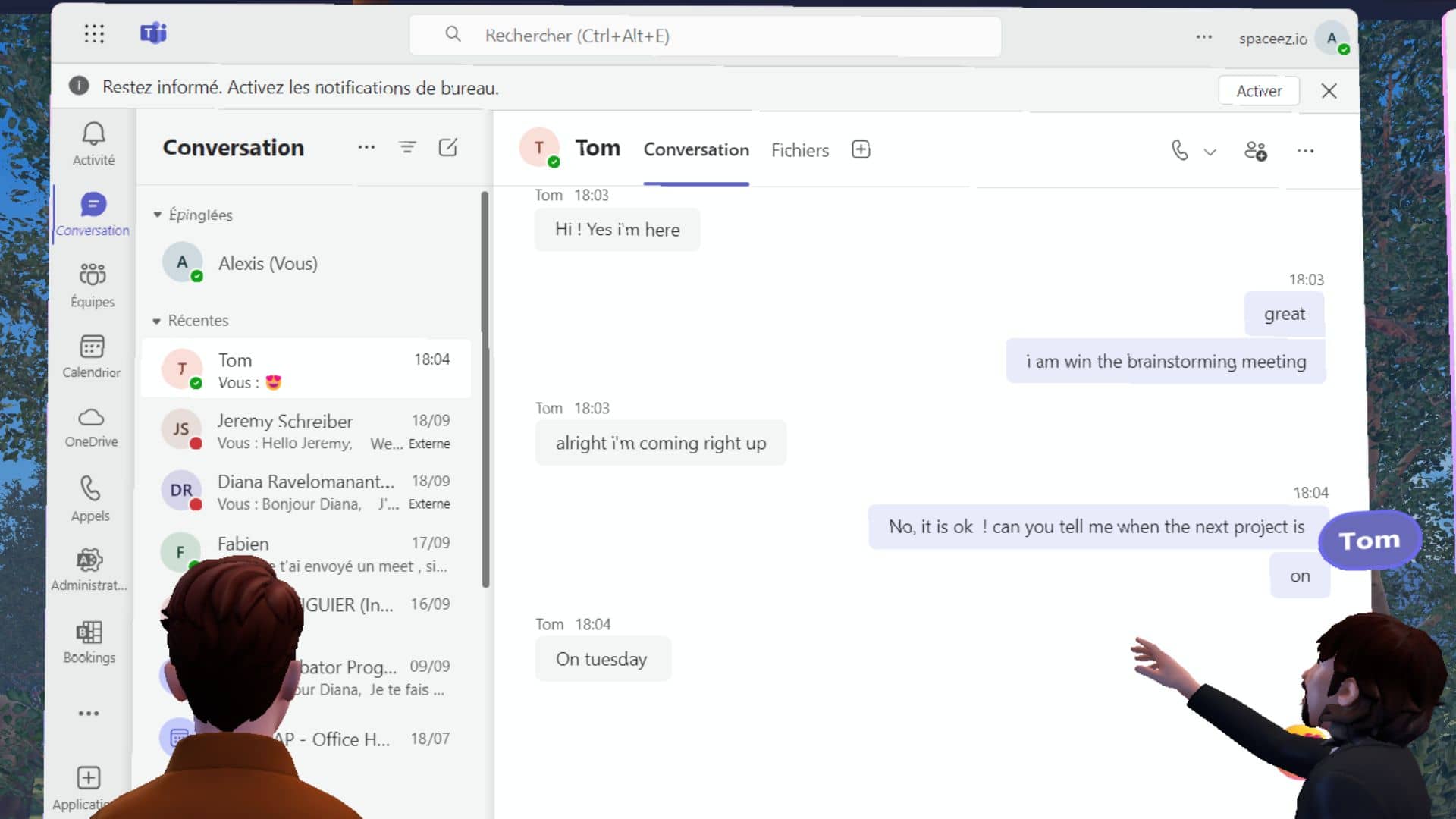Select the Conversation chat icon in sidebar
The image size is (1456, 819).
click(93, 215)
